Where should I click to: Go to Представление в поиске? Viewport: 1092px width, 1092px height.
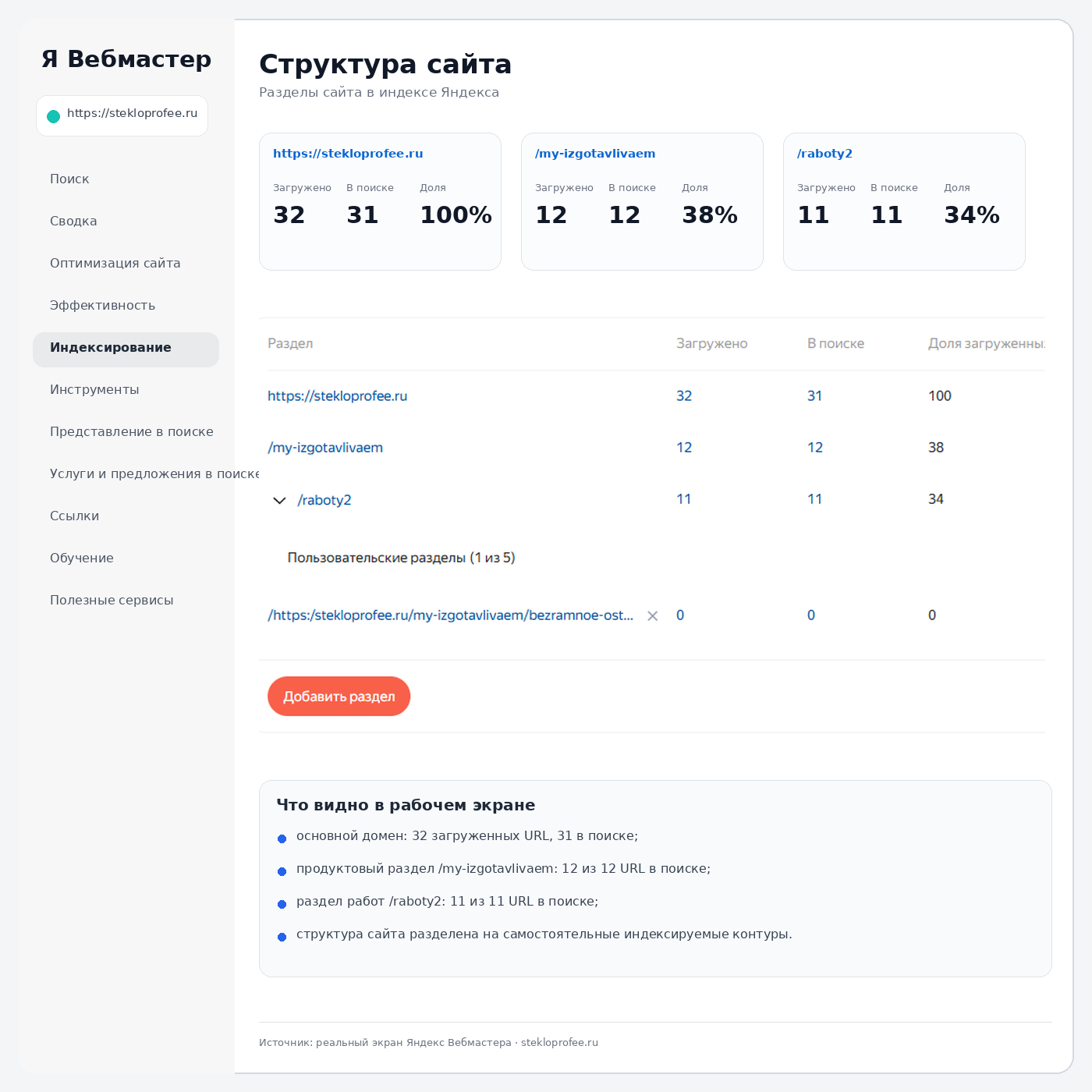click(132, 431)
